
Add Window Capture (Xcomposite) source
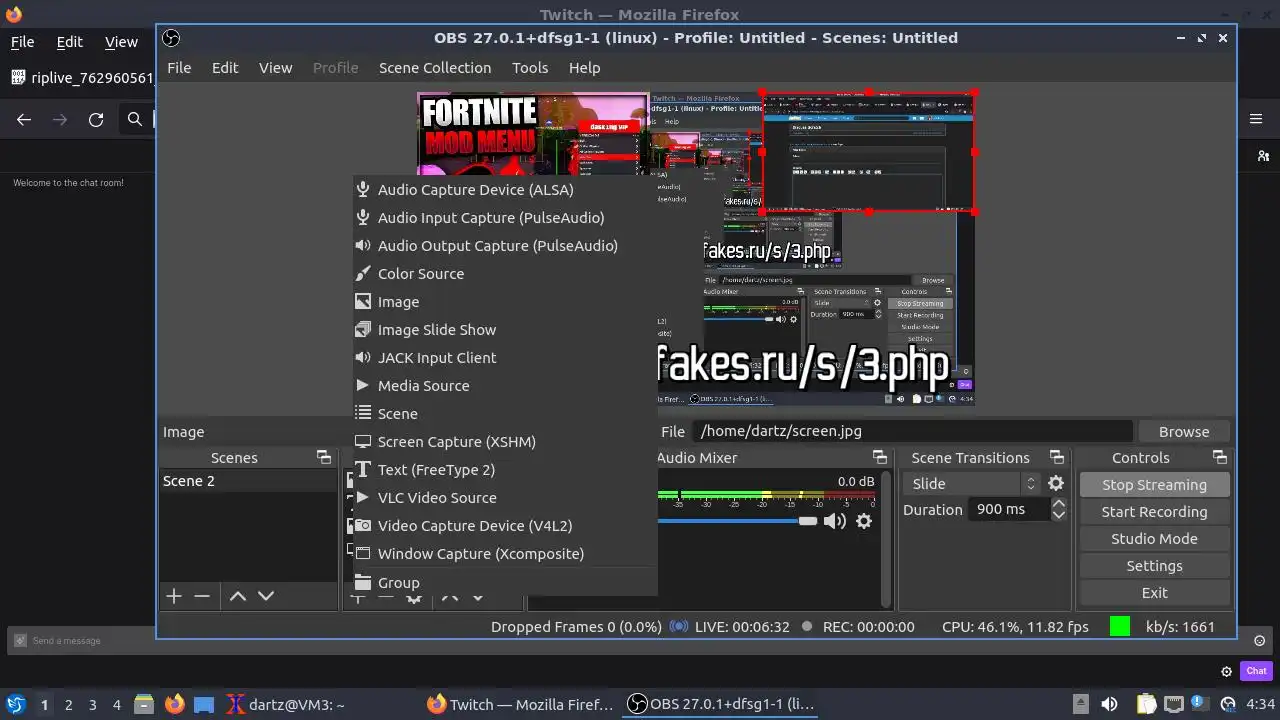click(505, 554)
